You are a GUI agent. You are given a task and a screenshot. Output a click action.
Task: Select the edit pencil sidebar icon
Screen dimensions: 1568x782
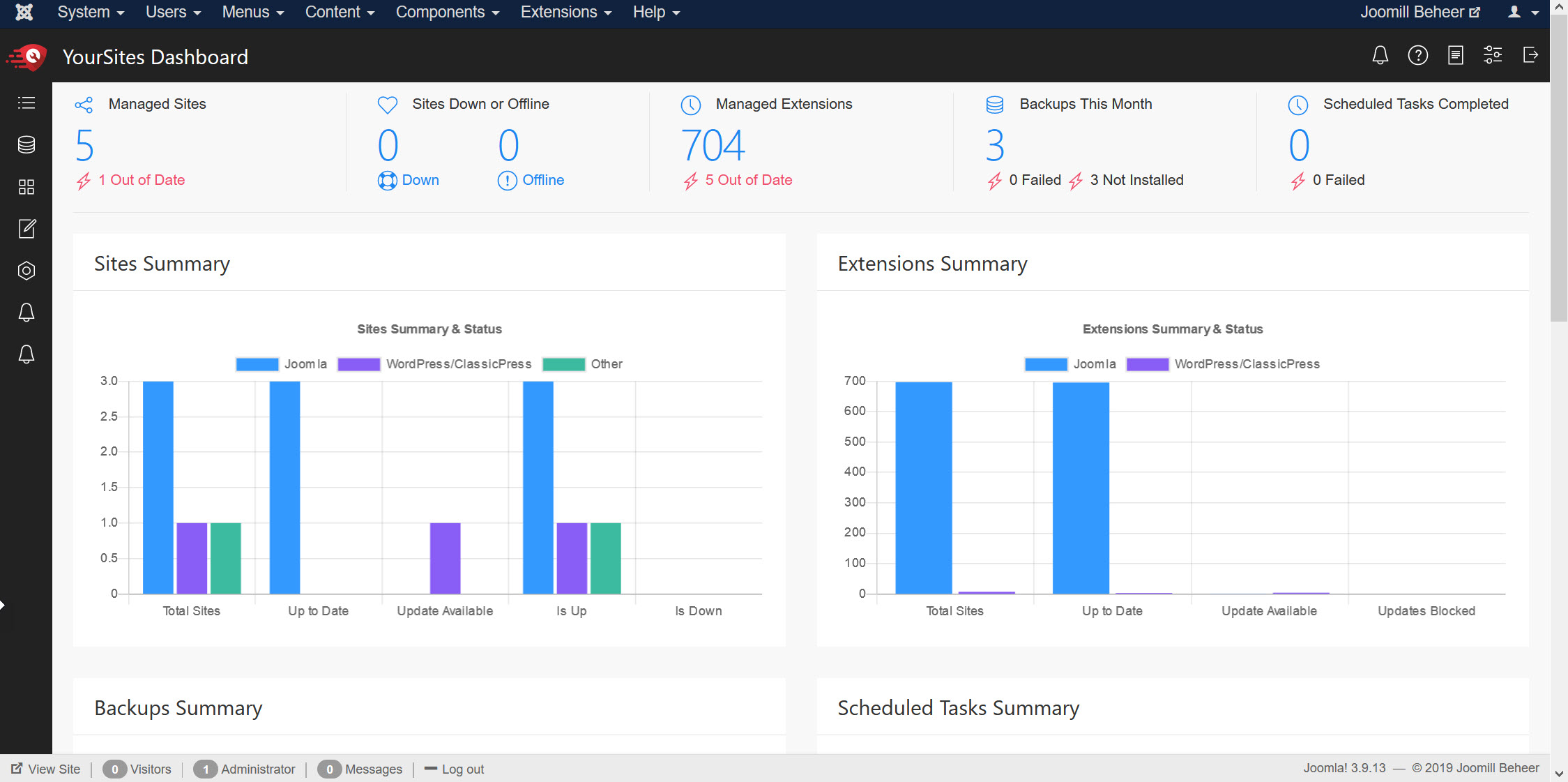click(x=26, y=229)
